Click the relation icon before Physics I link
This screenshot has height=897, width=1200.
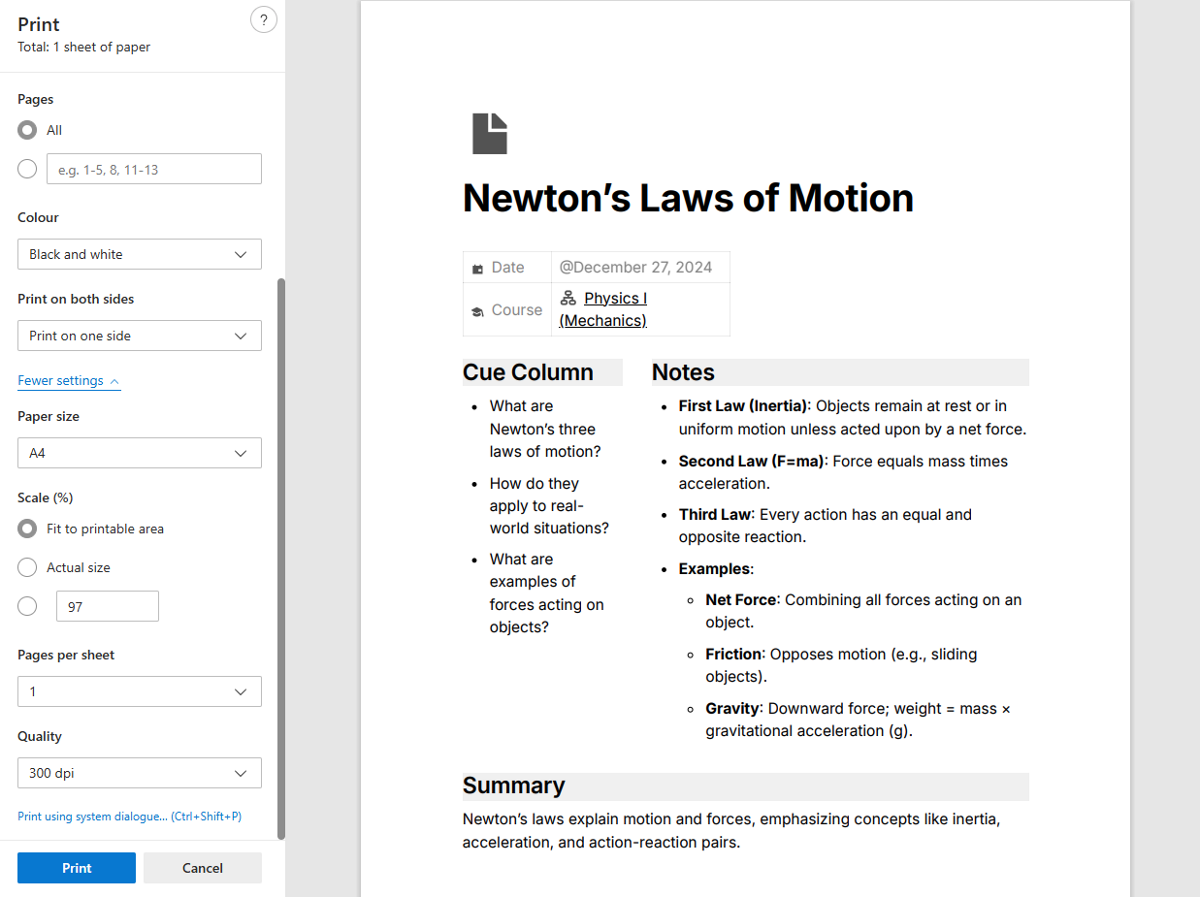click(x=568, y=297)
